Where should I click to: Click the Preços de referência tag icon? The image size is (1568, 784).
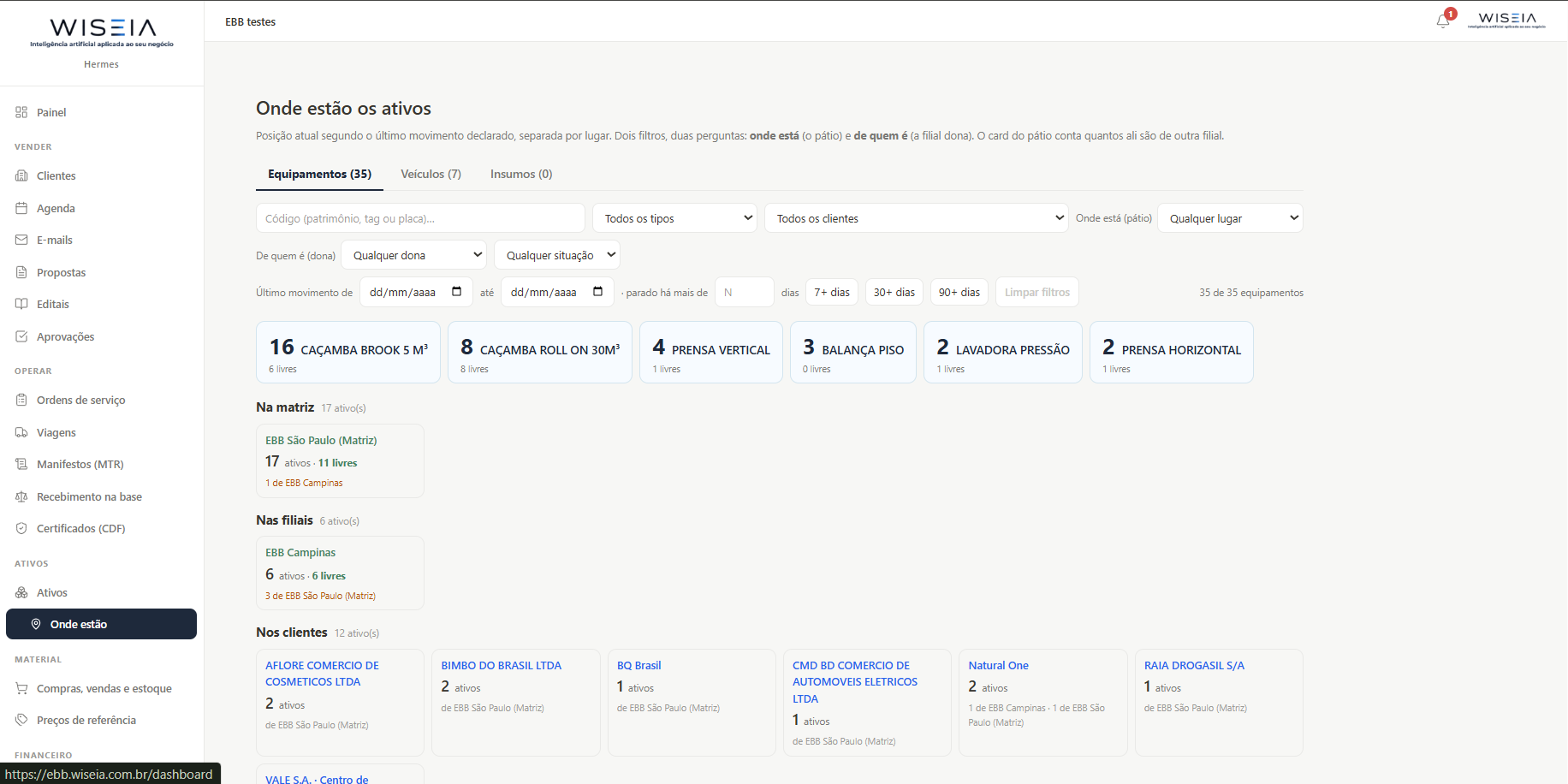tap(21, 720)
